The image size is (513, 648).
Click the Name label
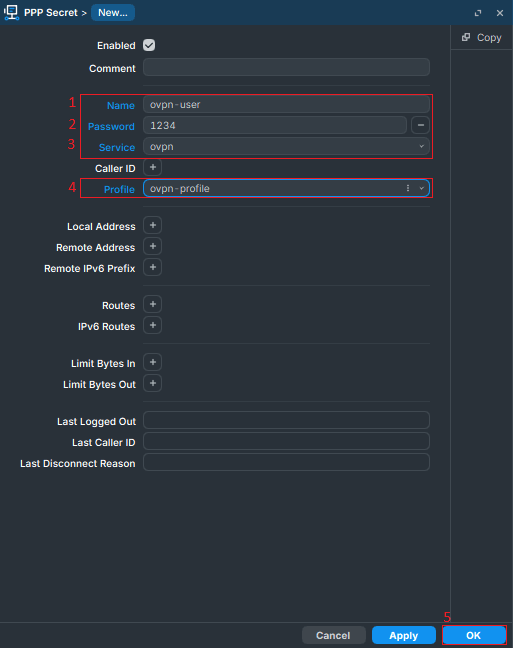click(121, 105)
